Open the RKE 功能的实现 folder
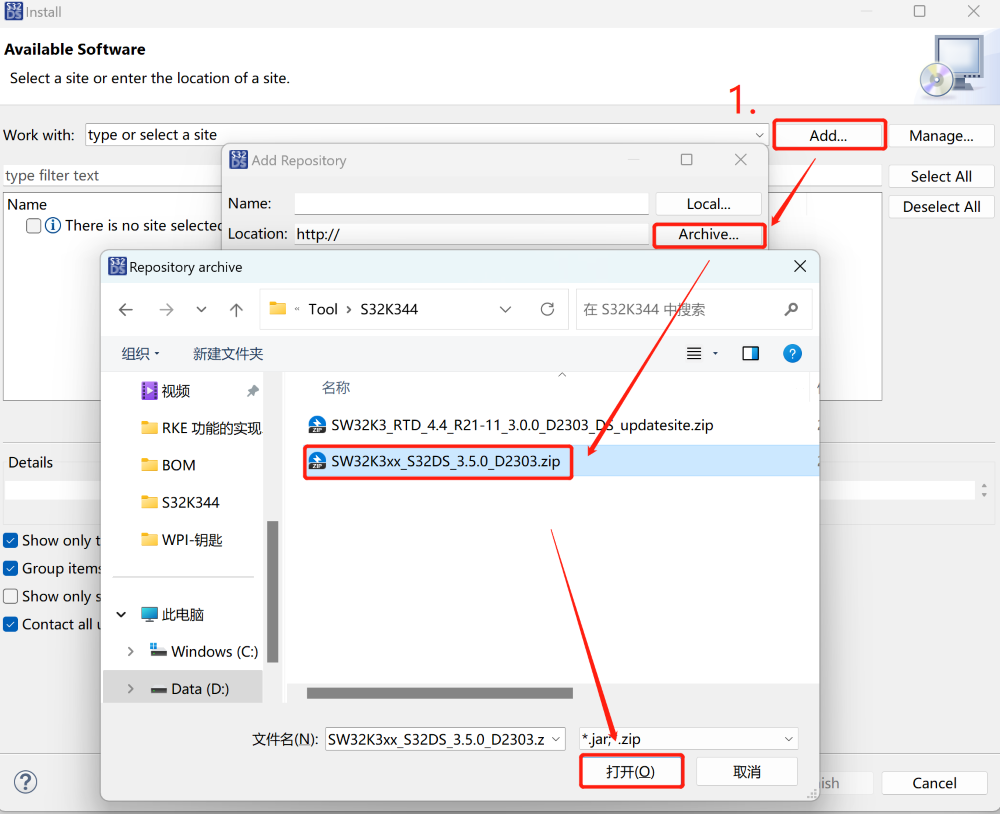 [x=201, y=428]
